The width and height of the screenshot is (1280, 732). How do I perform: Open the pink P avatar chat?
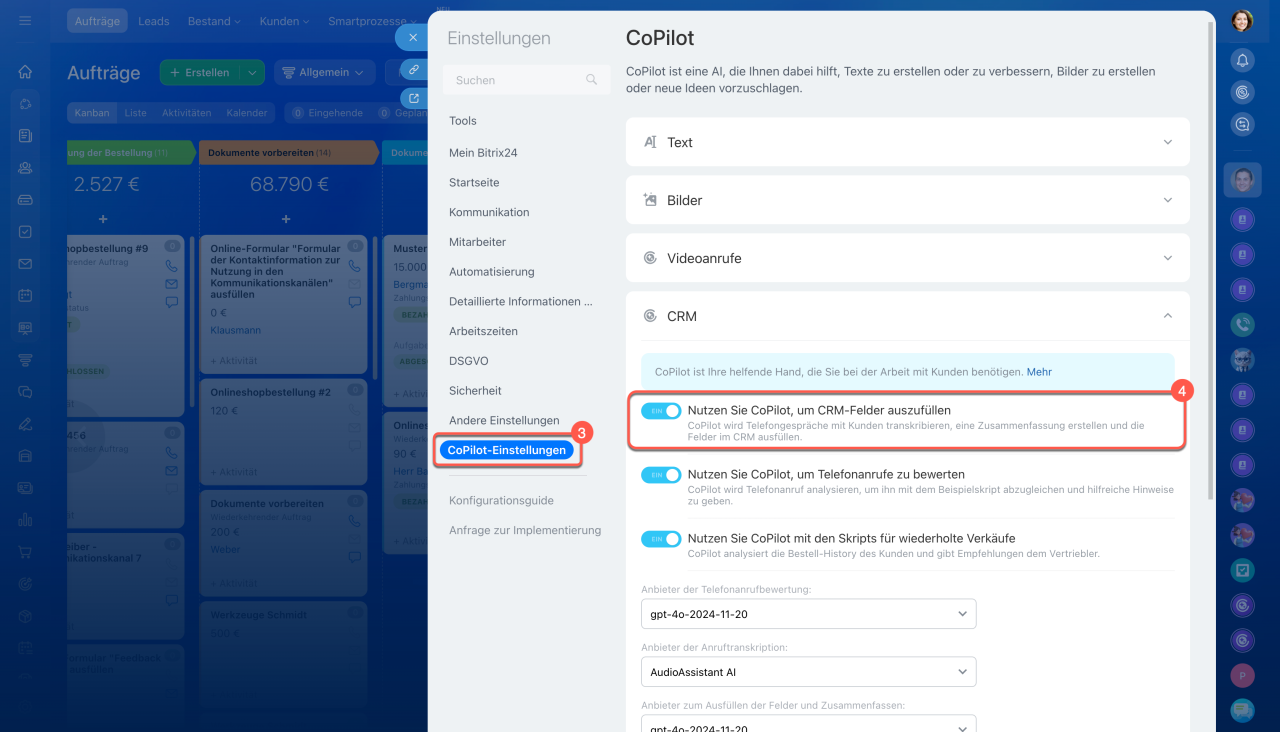[x=1242, y=675]
